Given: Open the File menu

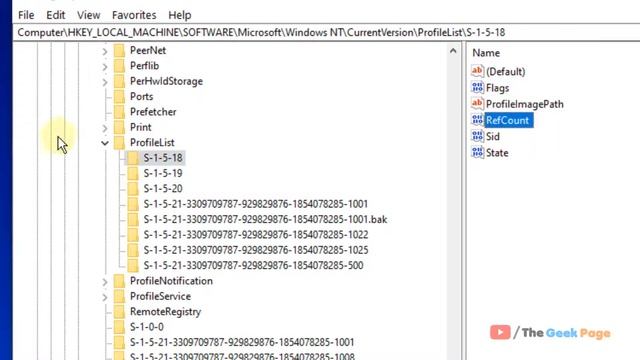Looking at the screenshot, I should tap(26, 15).
